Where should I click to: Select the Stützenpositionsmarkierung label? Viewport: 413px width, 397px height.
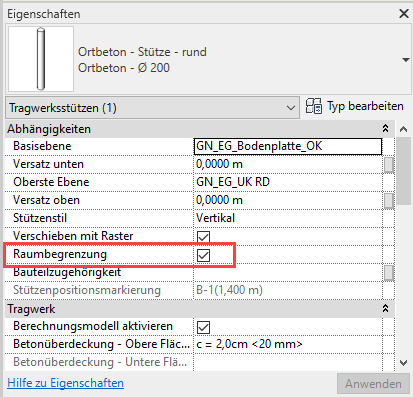87,290
